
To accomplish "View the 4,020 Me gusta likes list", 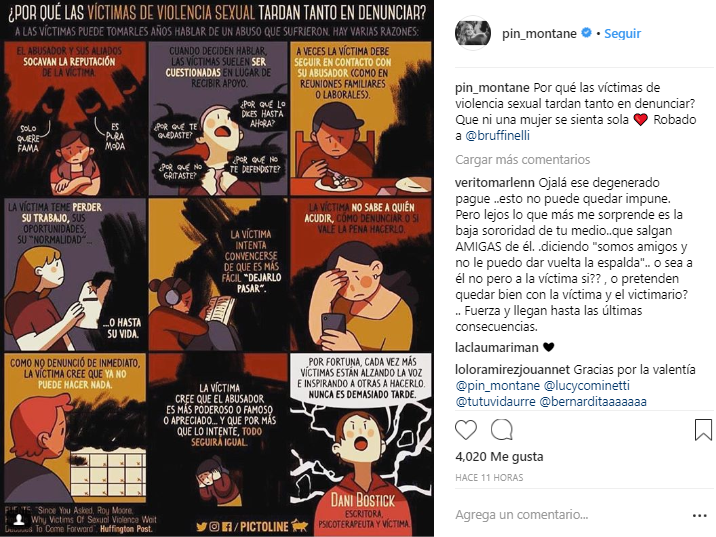I will [499, 457].
